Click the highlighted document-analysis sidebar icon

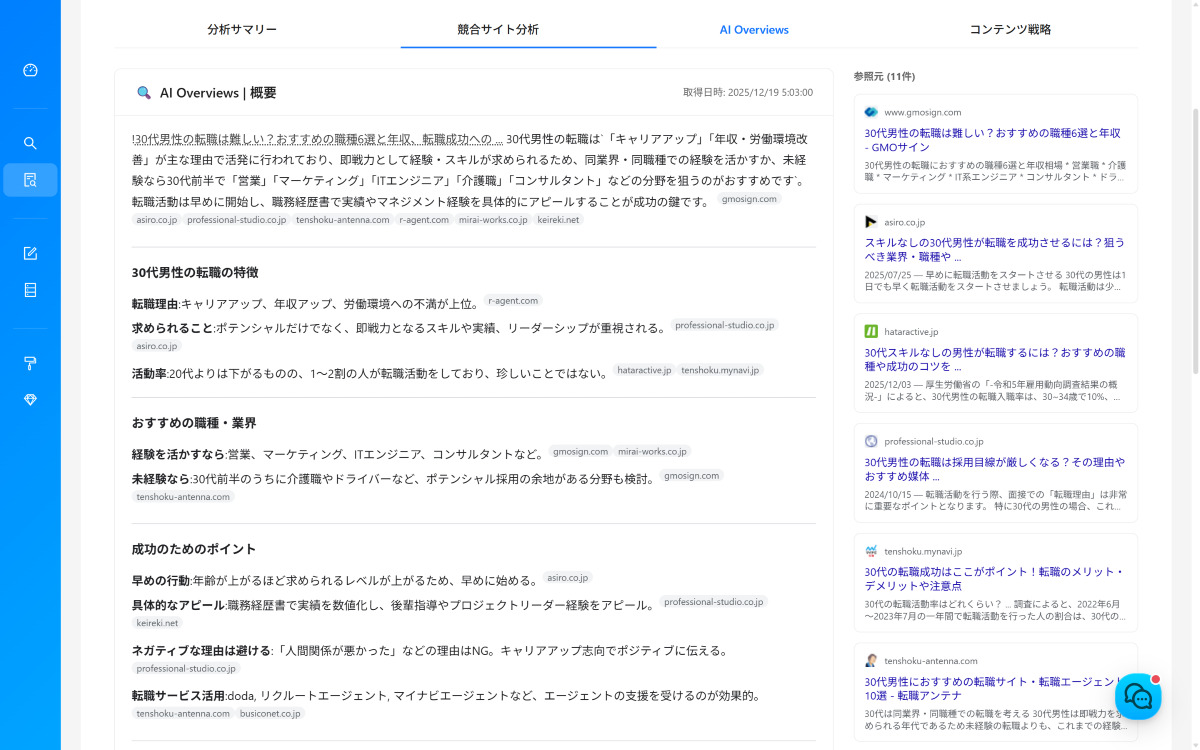pos(30,179)
